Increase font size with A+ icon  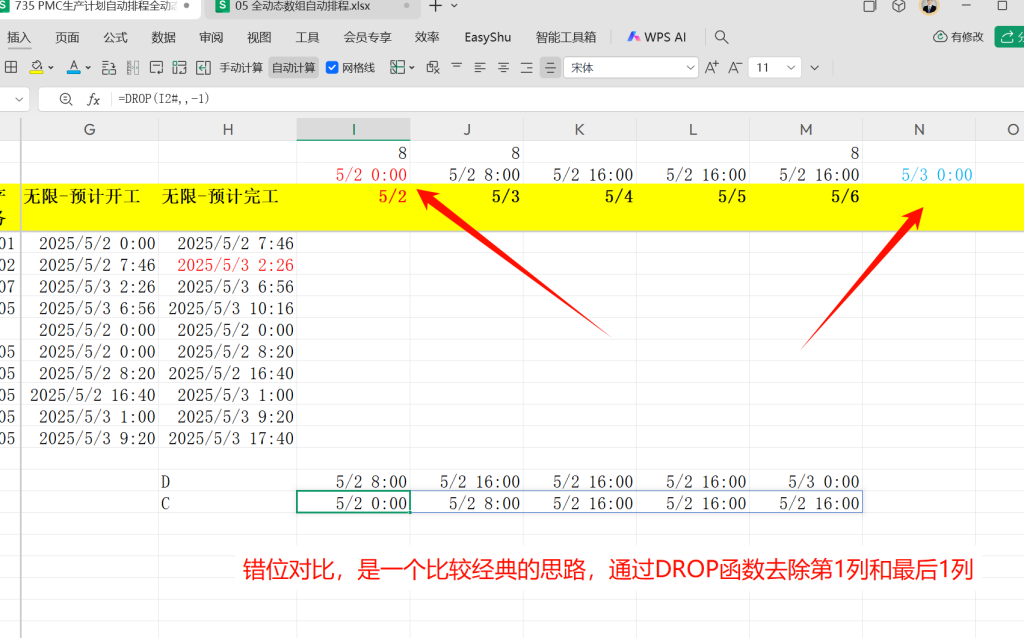point(712,67)
